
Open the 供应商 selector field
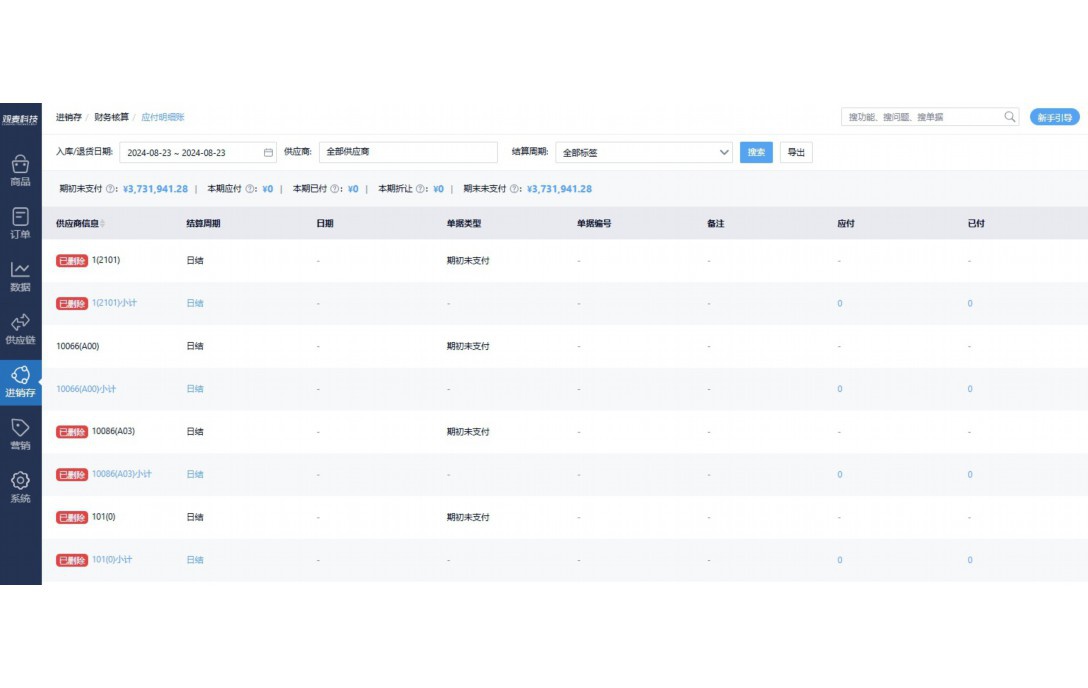point(408,152)
